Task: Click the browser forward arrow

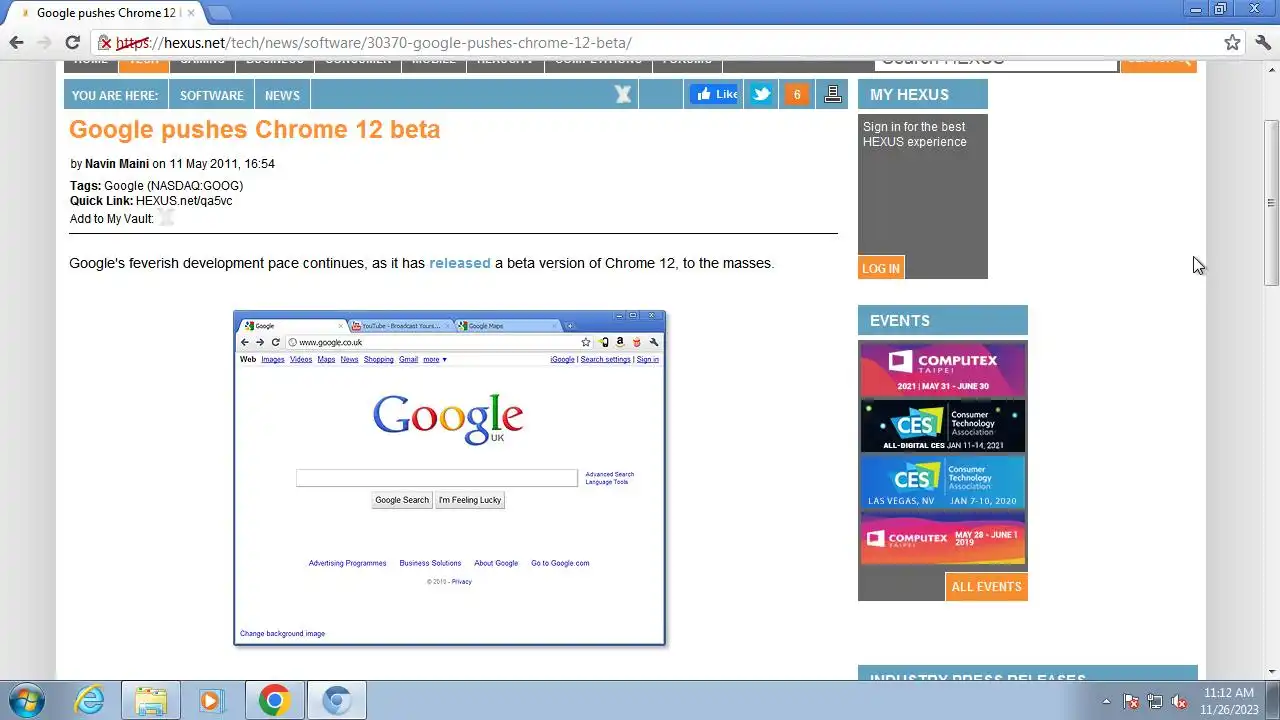Action: [x=44, y=42]
